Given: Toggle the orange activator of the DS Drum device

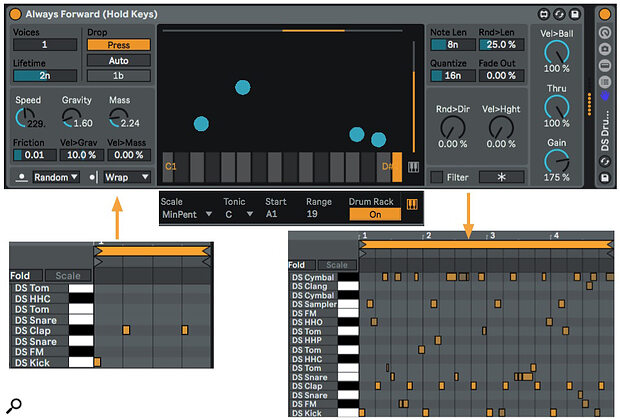Looking at the screenshot, I should (x=605, y=14).
